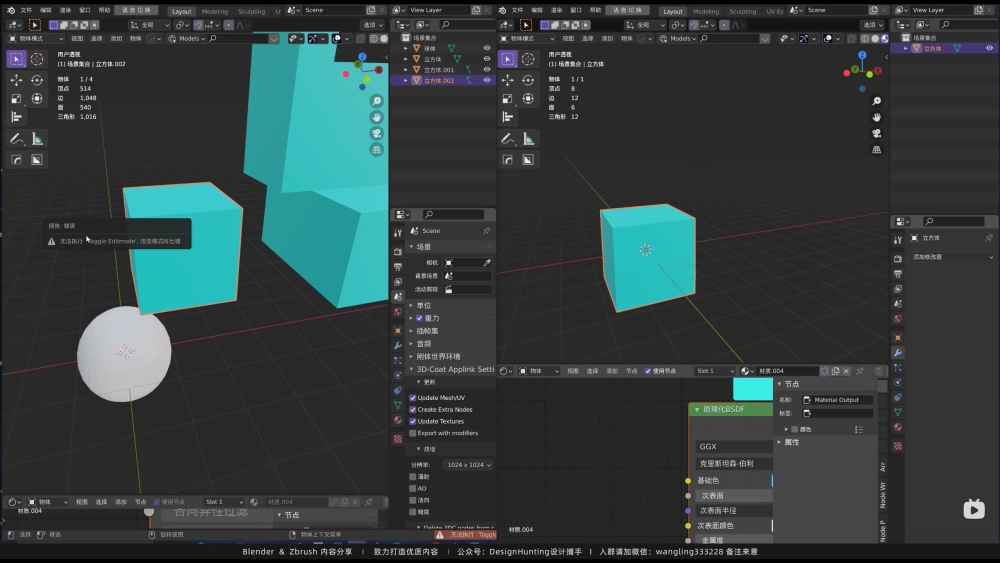The width and height of the screenshot is (1000, 563).
Task: Open the 帮助 Help menu in right window
Action: click(x=596, y=10)
